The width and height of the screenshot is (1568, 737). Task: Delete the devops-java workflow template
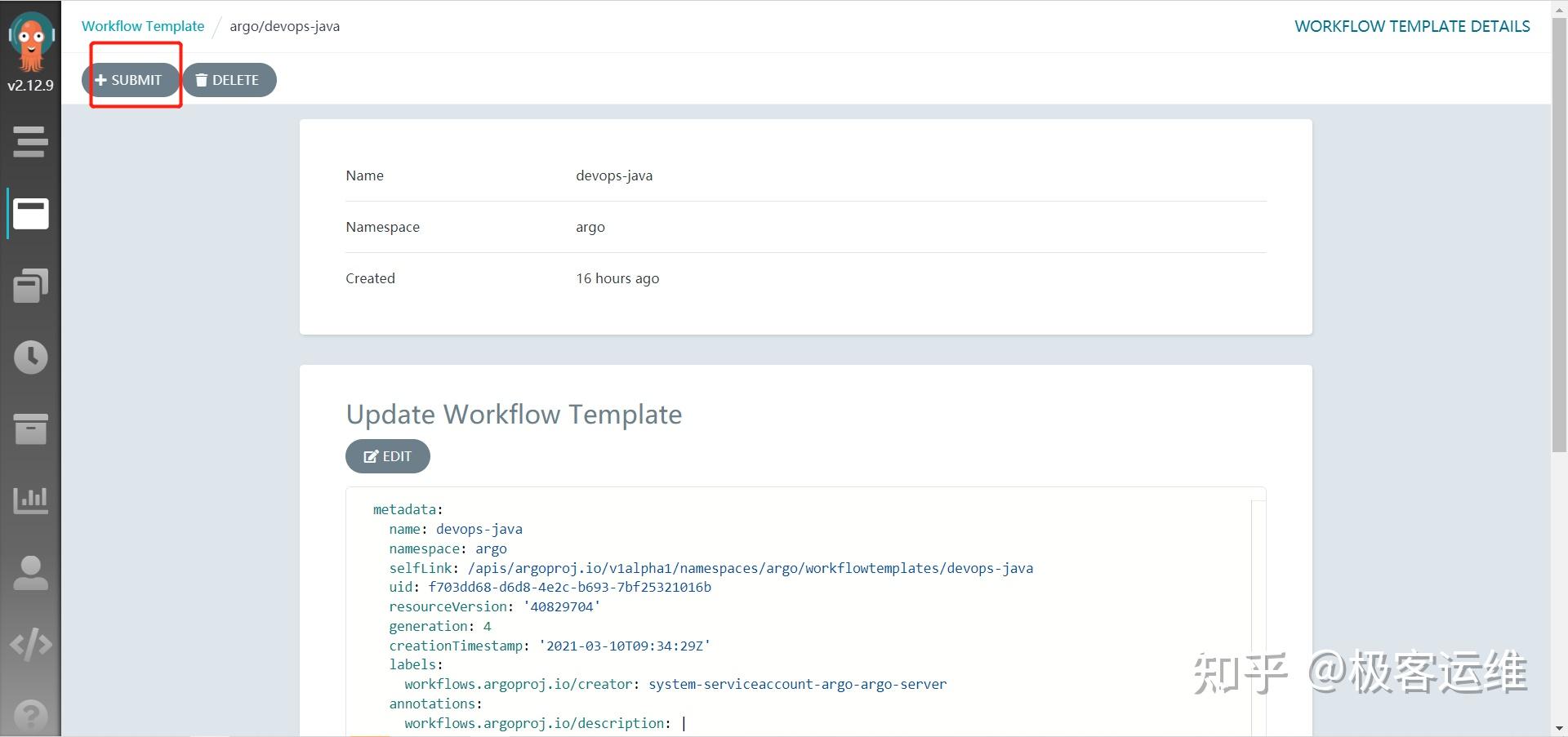[229, 80]
